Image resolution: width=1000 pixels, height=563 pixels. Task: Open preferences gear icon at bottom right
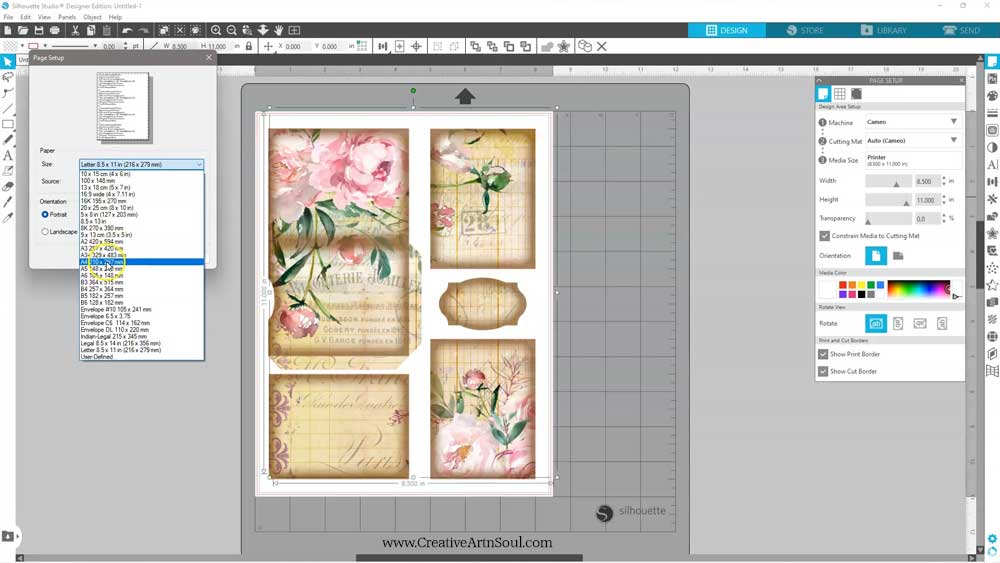point(992,539)
